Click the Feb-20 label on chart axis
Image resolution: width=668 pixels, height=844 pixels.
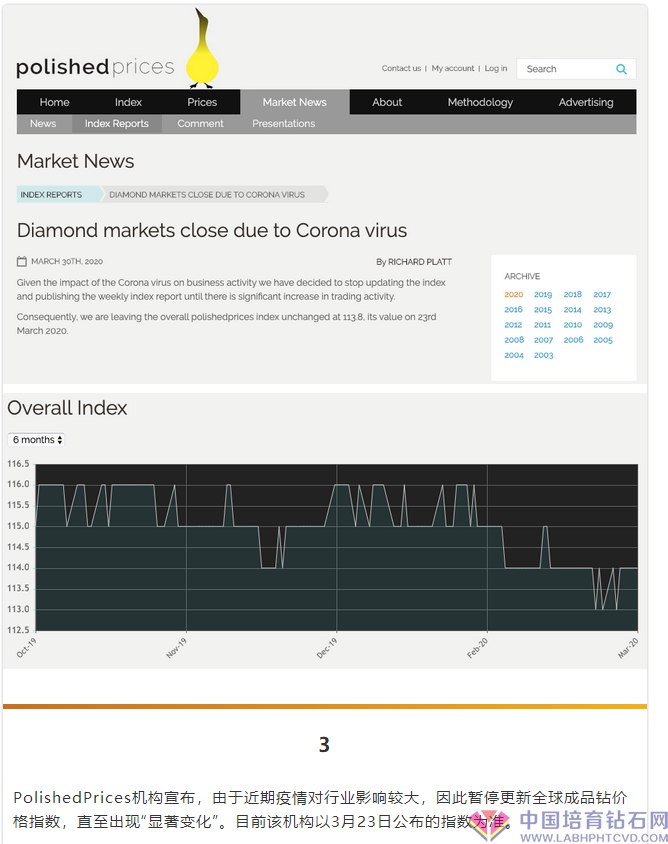point(477,648)
